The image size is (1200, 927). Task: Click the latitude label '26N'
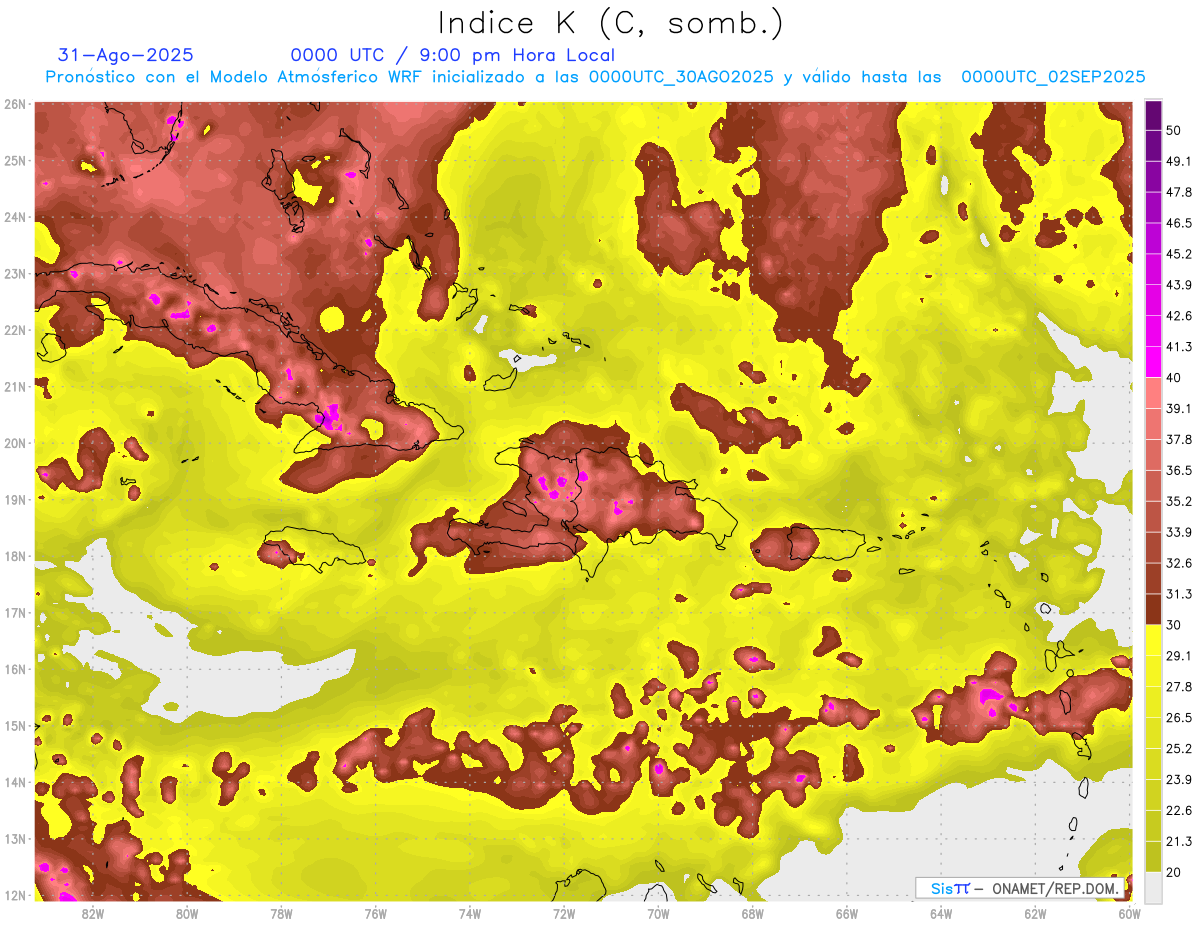pos(16,104)
